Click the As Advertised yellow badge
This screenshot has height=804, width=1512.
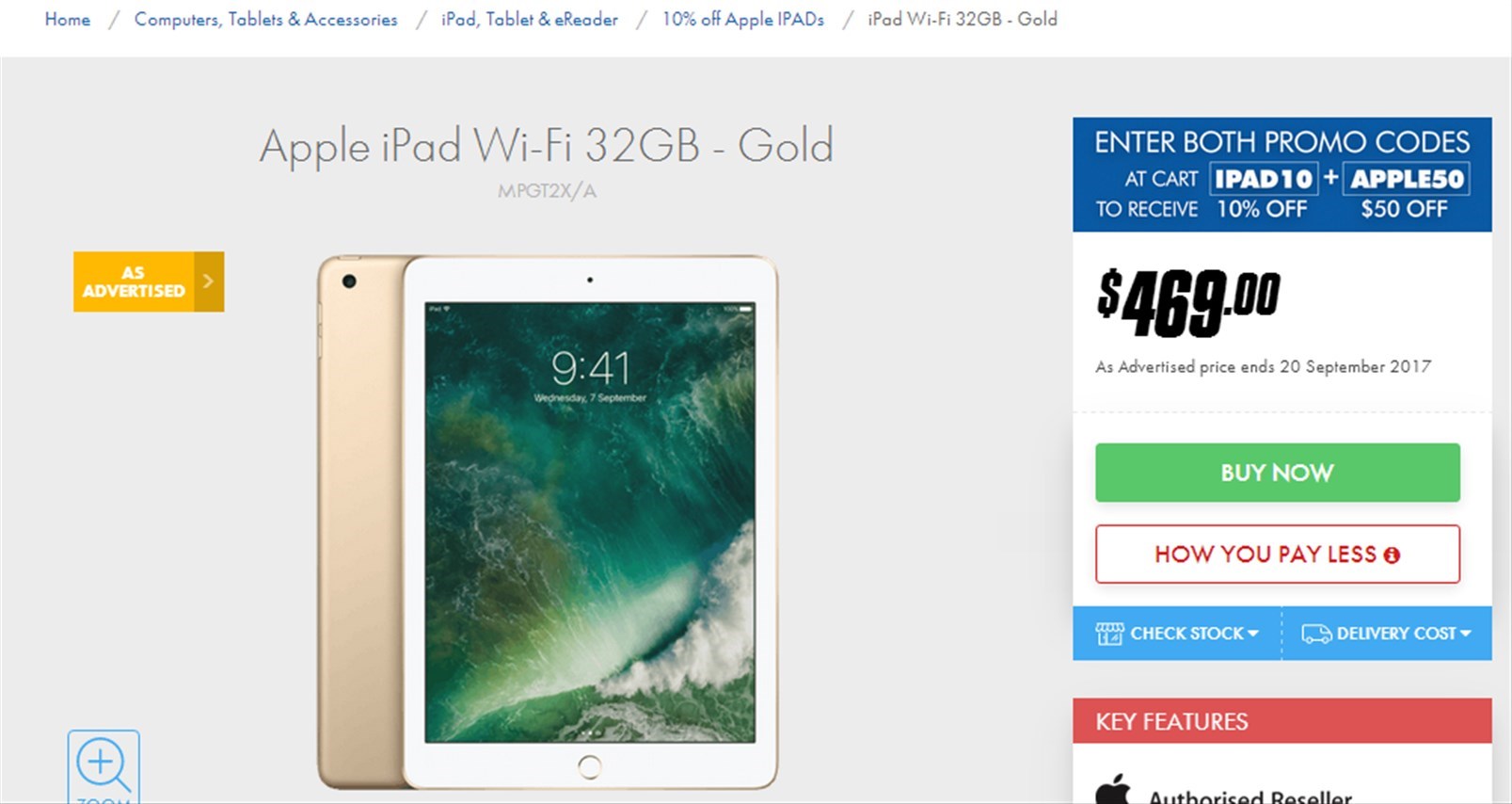149,281
